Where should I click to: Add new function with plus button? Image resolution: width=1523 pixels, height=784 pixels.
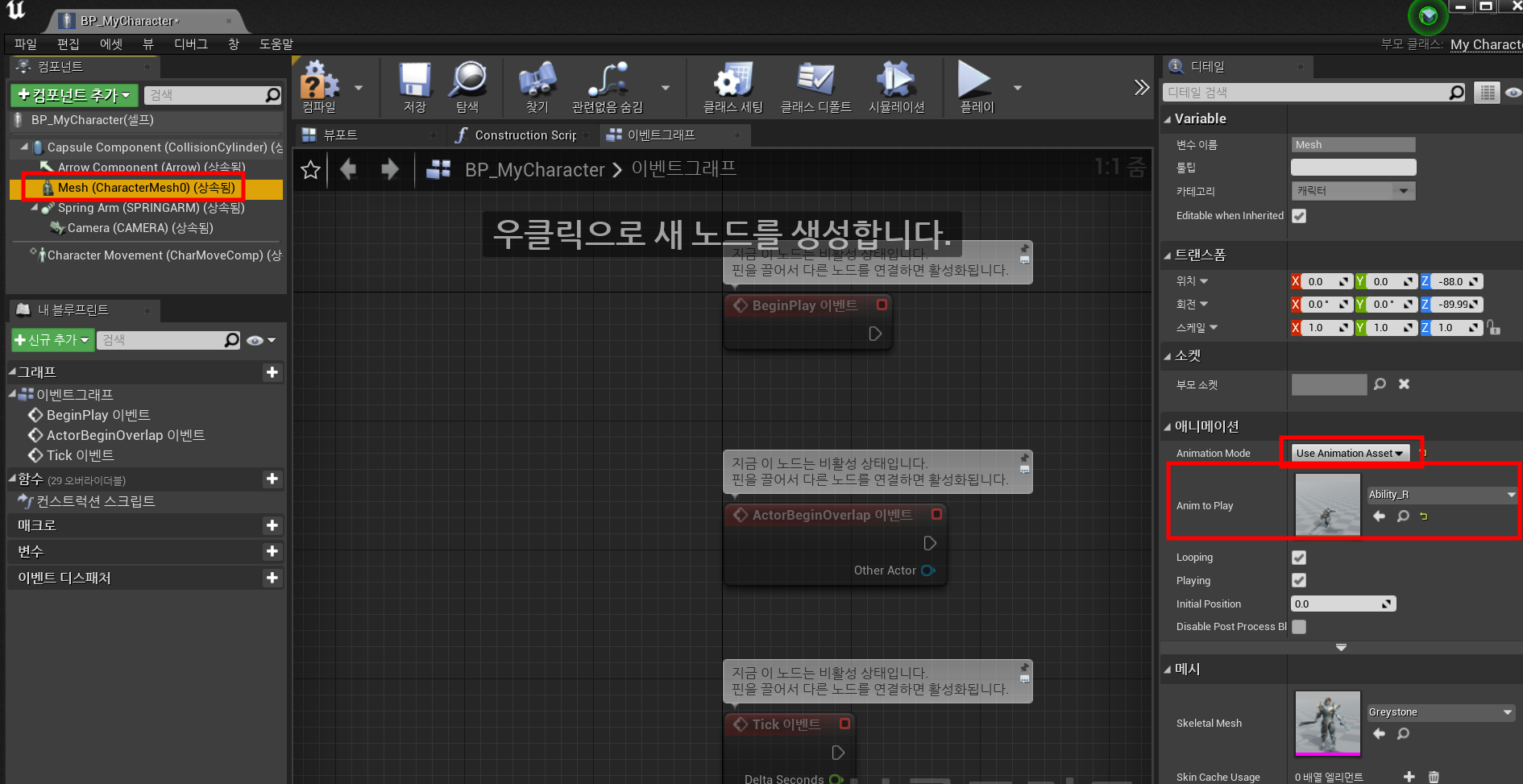click(272, 479)
